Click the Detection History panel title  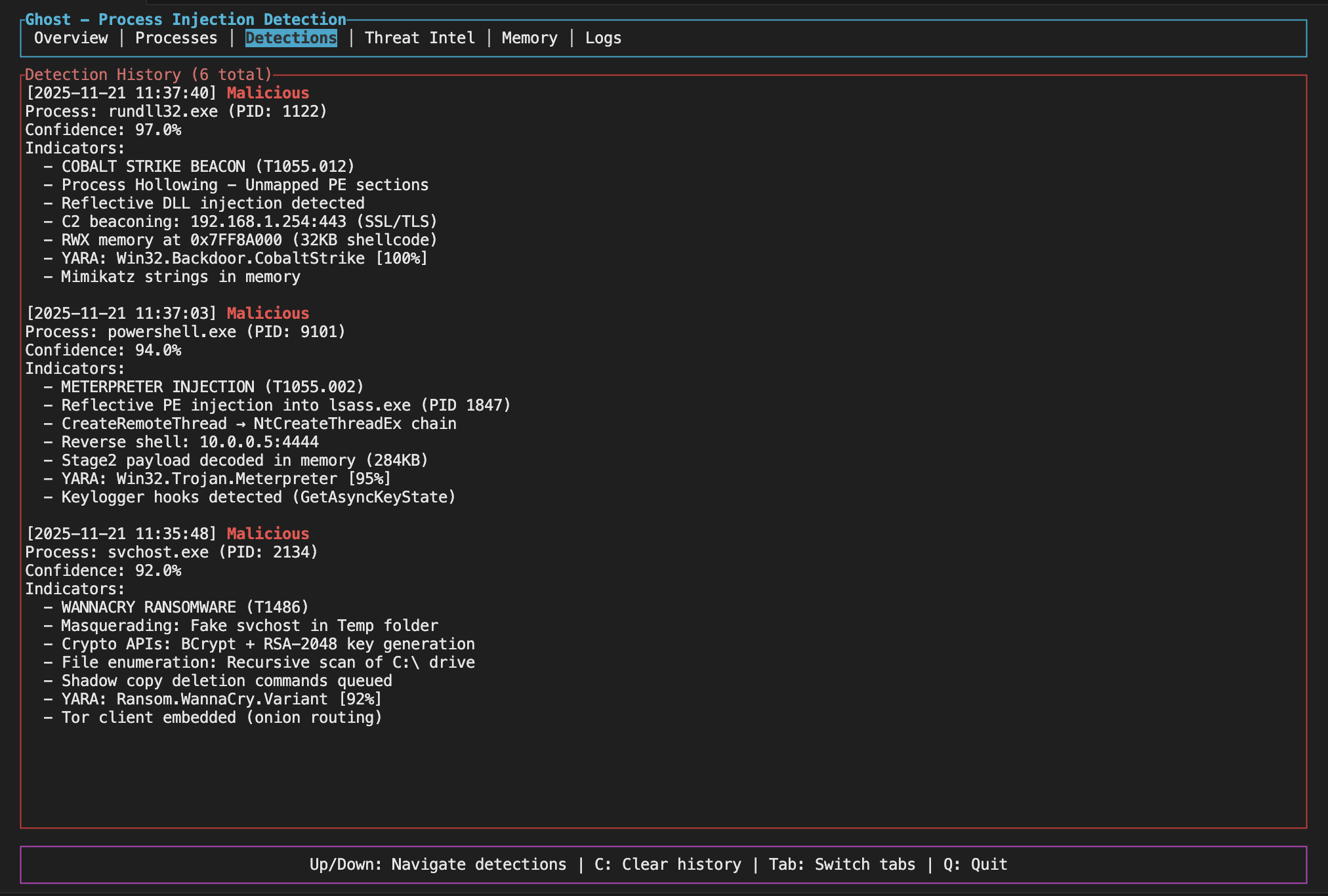148,75
